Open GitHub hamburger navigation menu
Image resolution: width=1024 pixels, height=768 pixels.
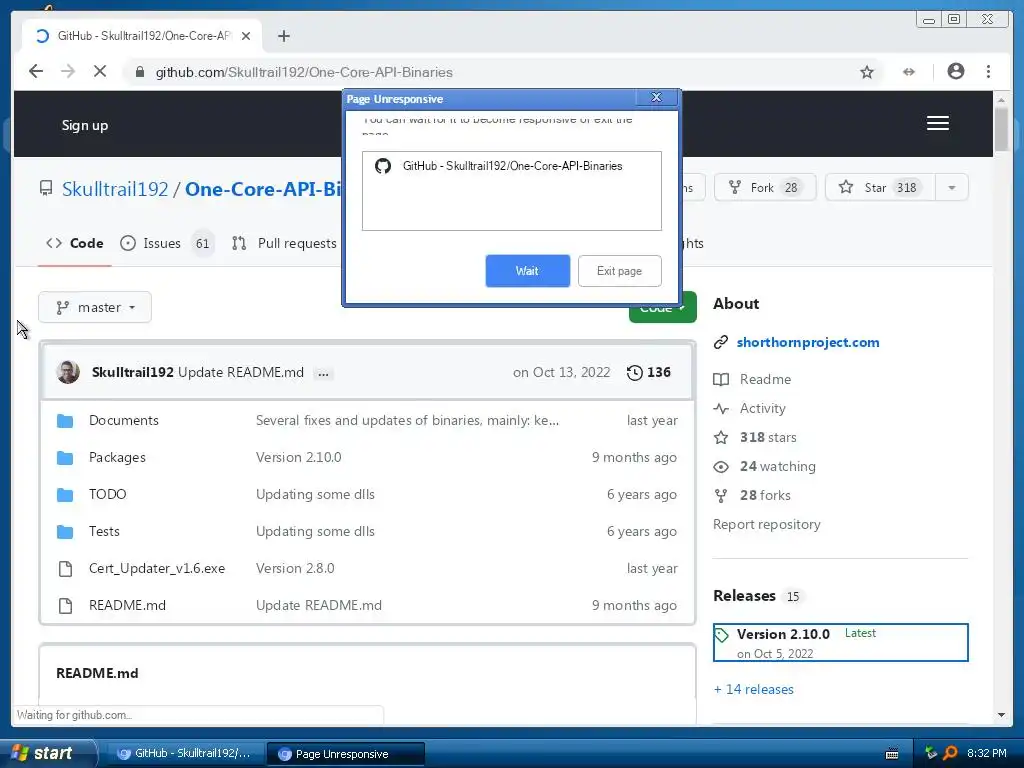tap(938, 123)
